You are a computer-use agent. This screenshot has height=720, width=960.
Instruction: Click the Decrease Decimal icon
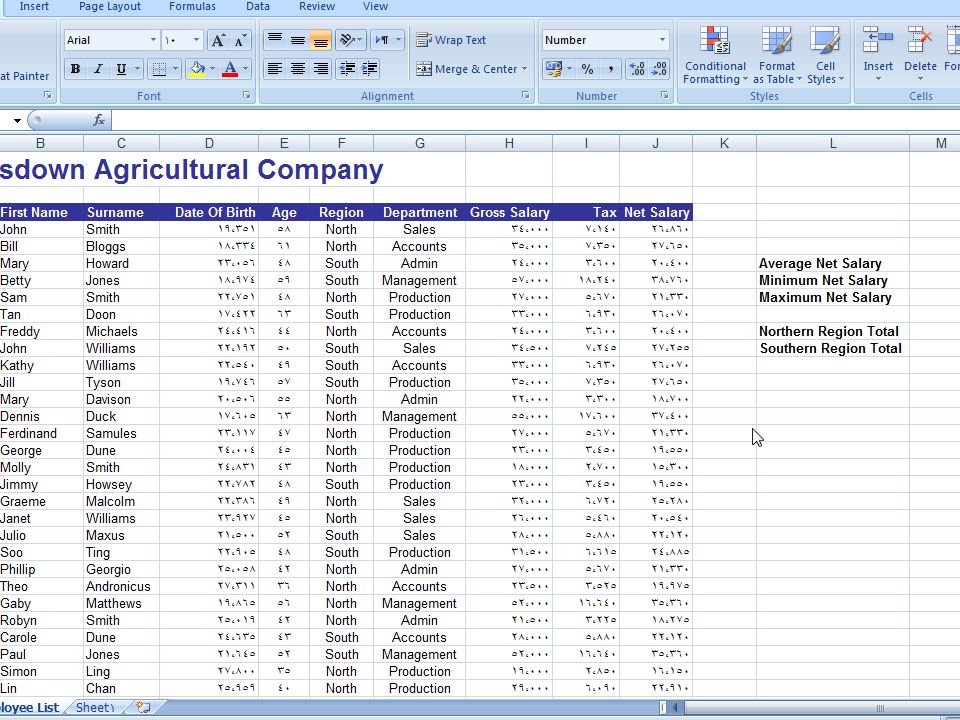click(x=659, y=69)
